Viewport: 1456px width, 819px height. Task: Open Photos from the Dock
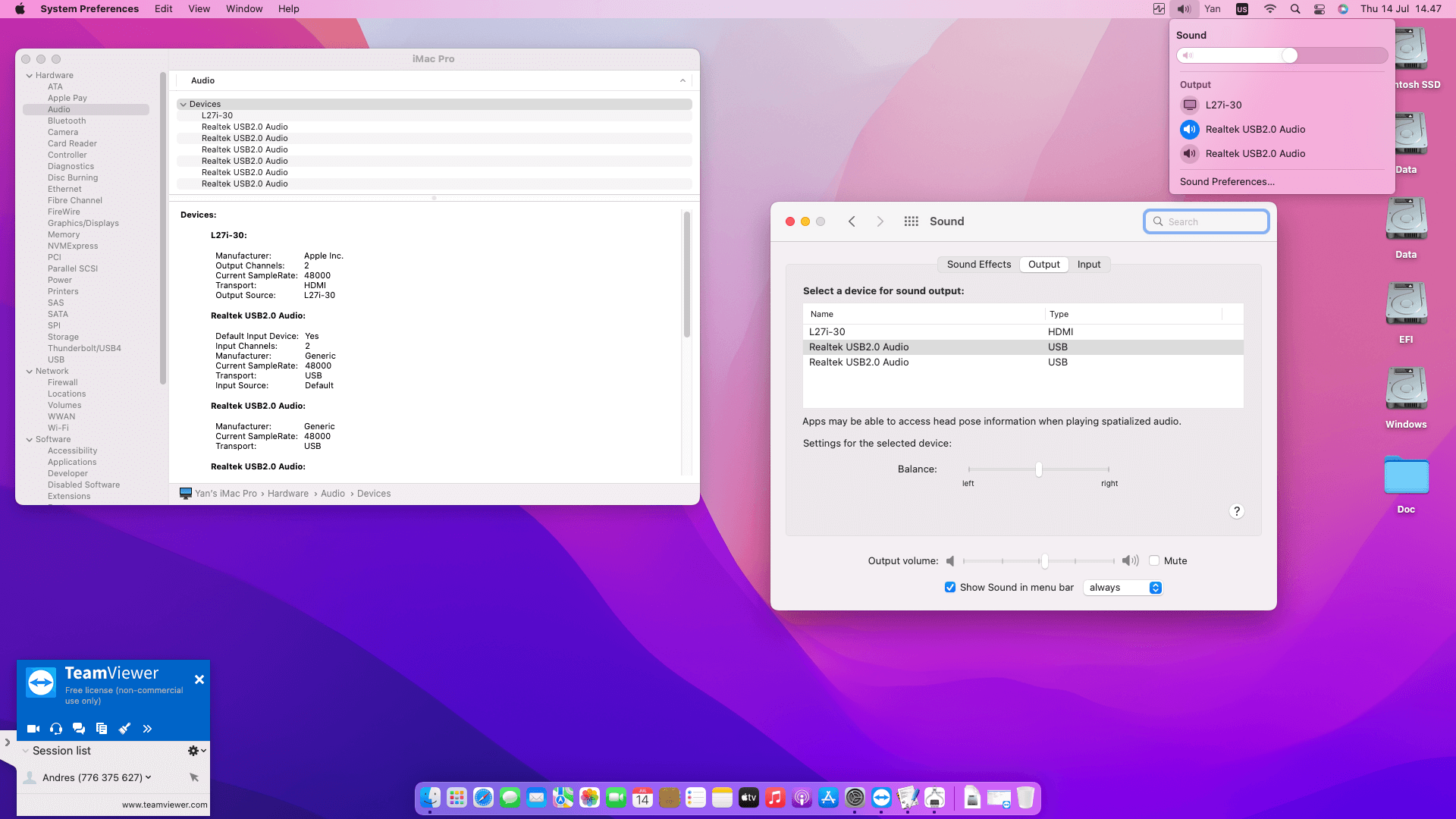pos(589,798)
